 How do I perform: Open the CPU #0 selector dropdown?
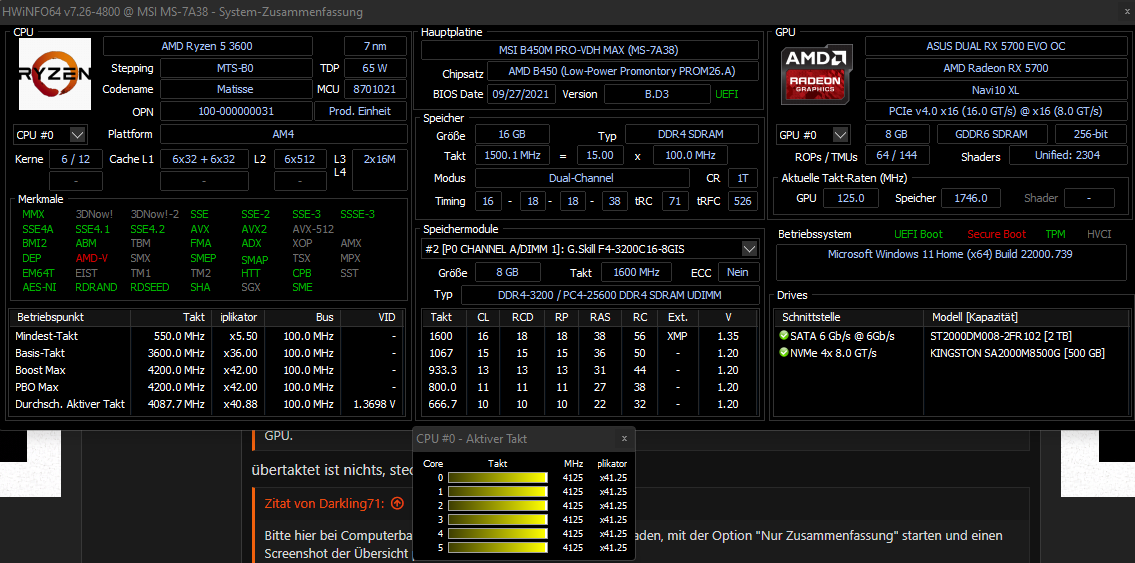[77, 135]
